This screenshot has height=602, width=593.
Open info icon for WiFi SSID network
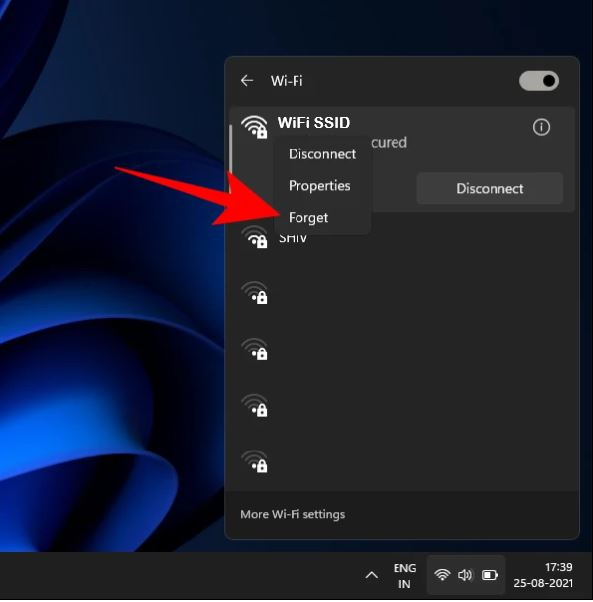[x=541, y=127]
